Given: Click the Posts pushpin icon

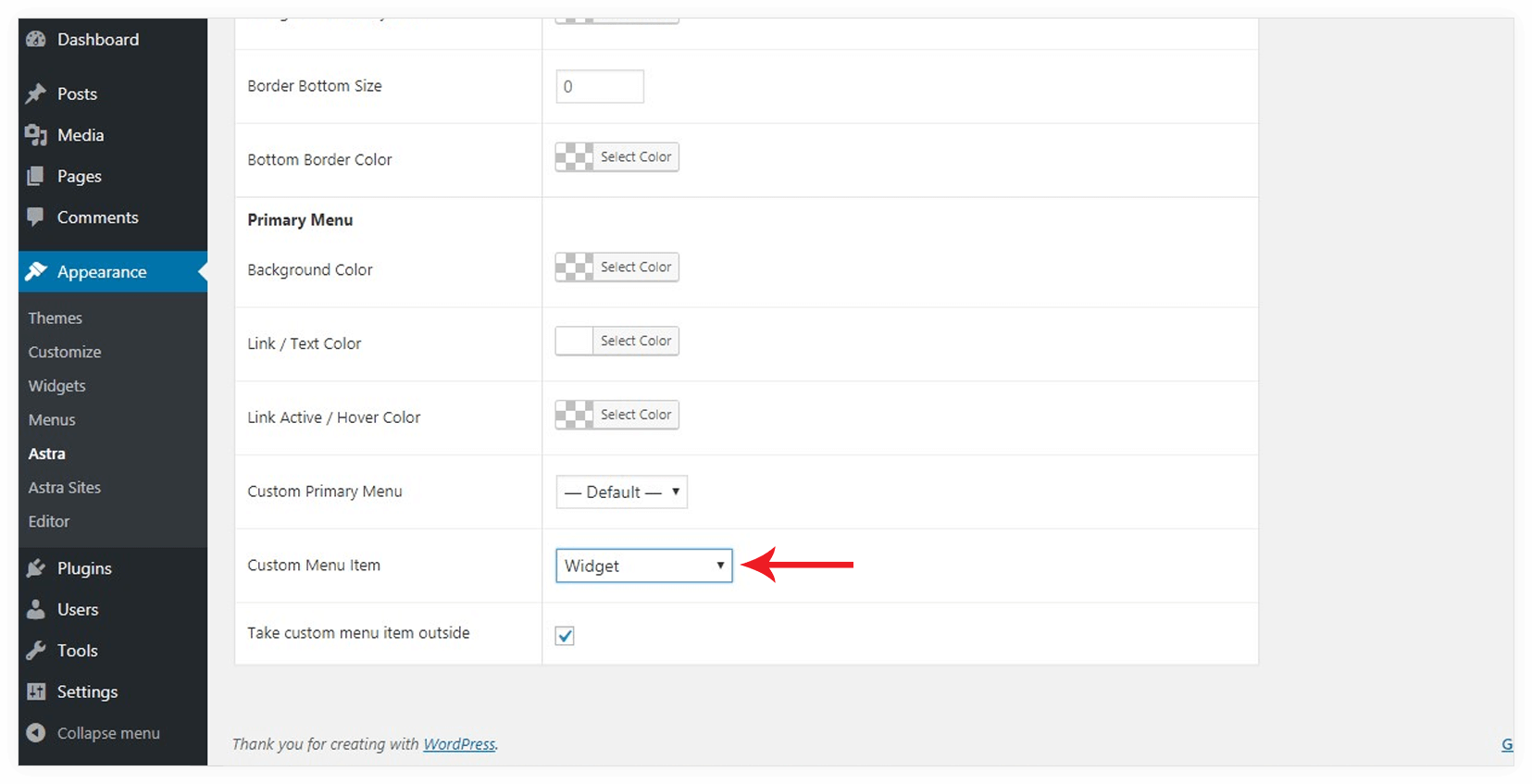Looking at the screenshot, I should [x=36, y=93].
